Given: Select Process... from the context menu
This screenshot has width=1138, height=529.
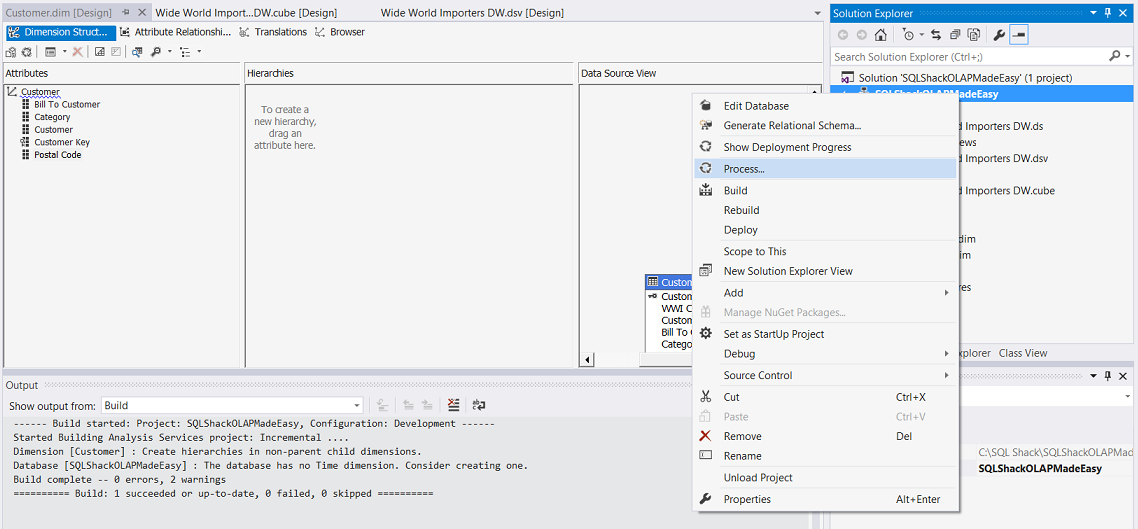Looking at the screenshot, I should [743, 169].
